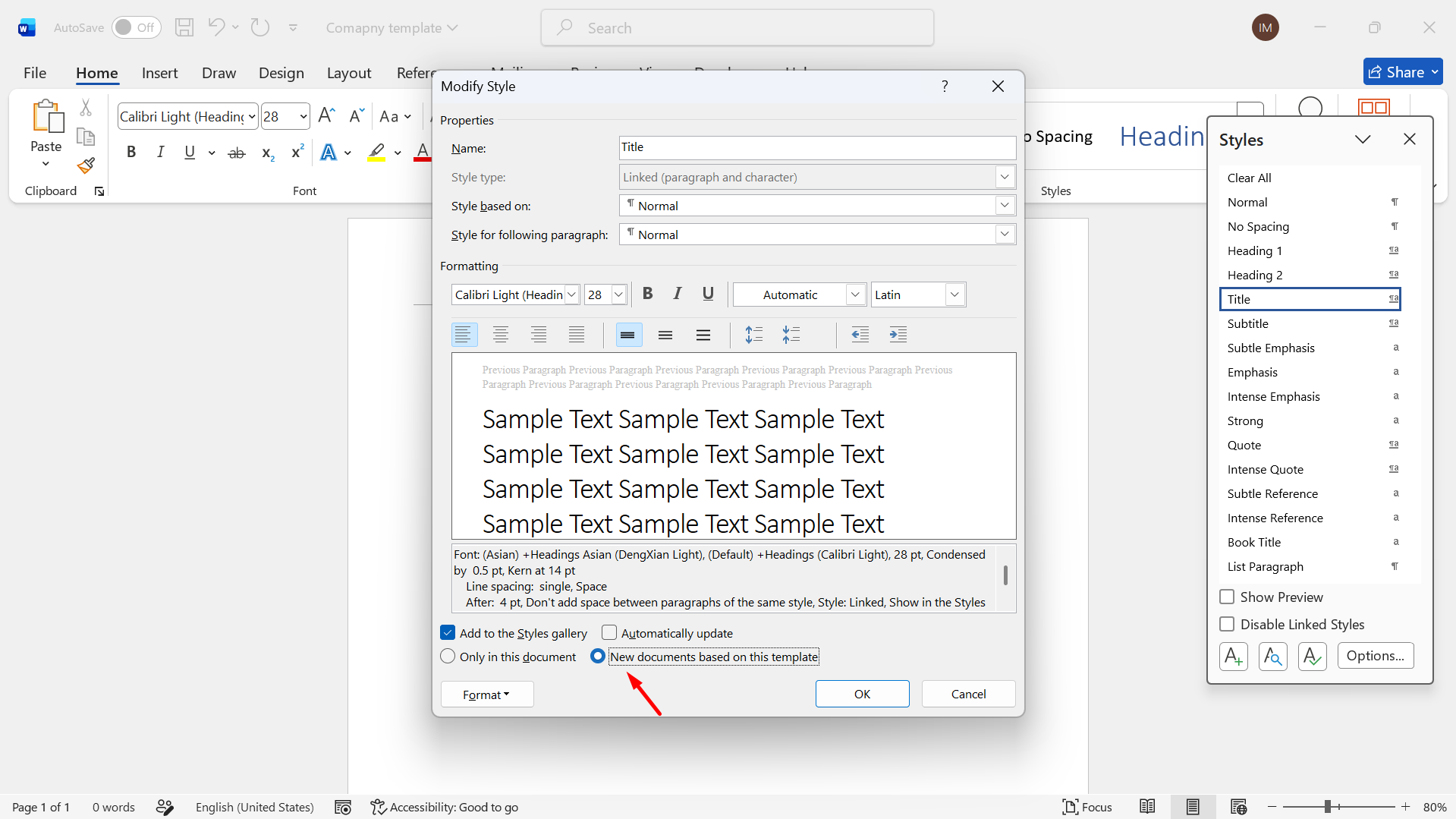
Task: Open the Style Inspector icon
Action: coord(1273,656)
